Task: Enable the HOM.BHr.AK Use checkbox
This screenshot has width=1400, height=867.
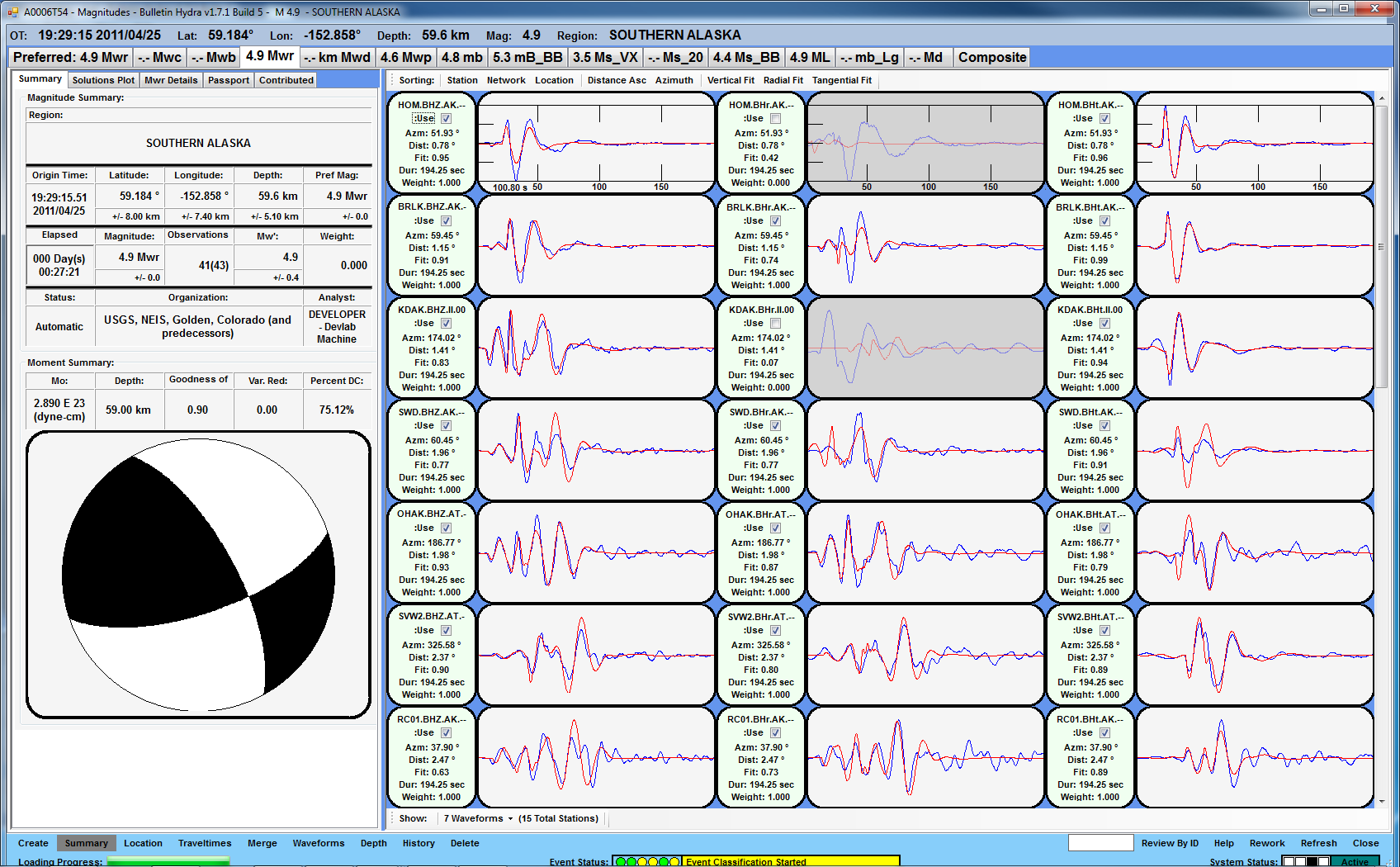Action: (x=775, y=119)
